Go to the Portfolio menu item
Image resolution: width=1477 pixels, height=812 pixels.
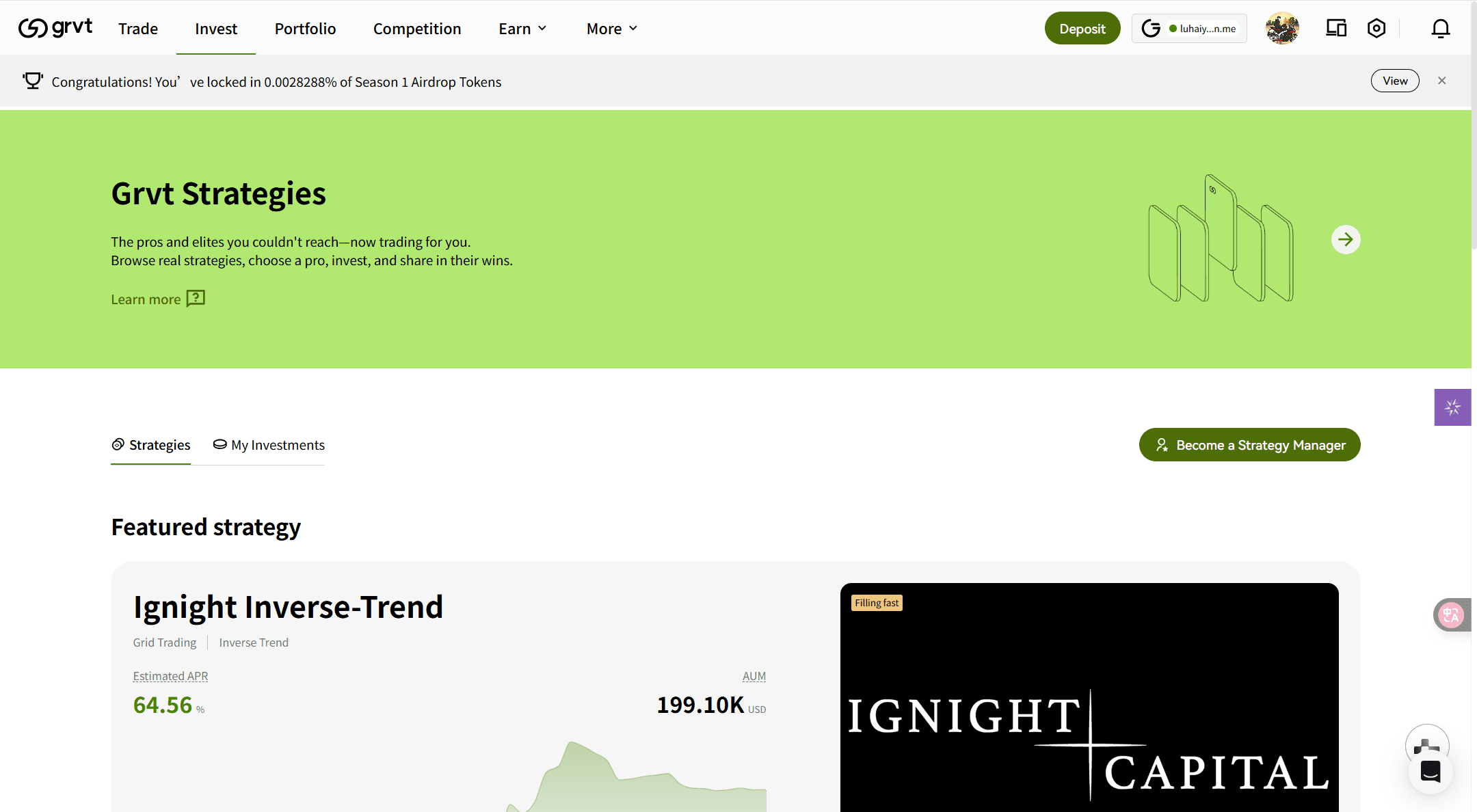305,29
